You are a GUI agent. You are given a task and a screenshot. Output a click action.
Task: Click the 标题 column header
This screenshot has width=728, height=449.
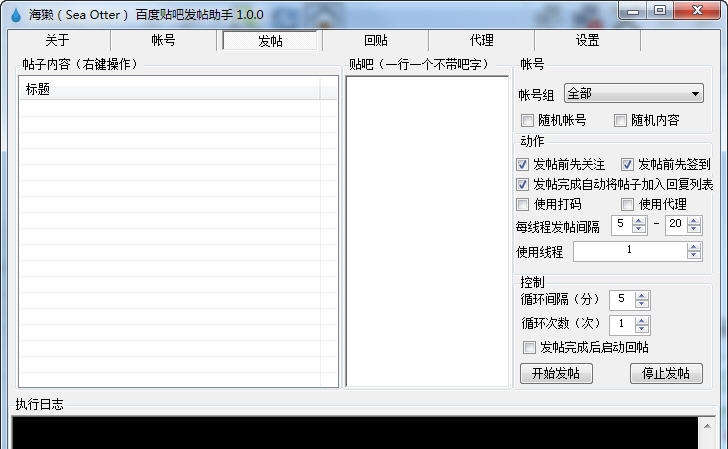(170, 89)
